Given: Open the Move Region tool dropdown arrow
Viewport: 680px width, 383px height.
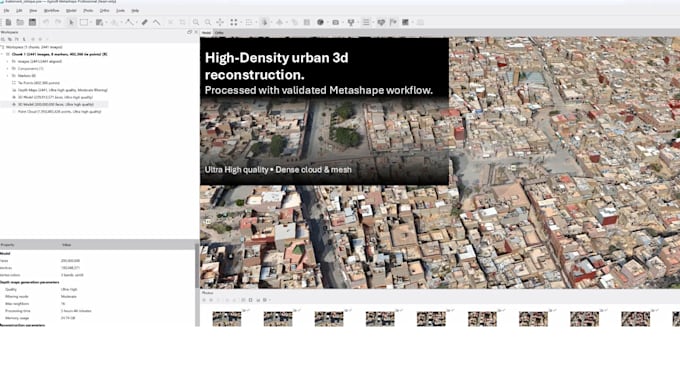Looking at the screenshot, I should (106, 22).
